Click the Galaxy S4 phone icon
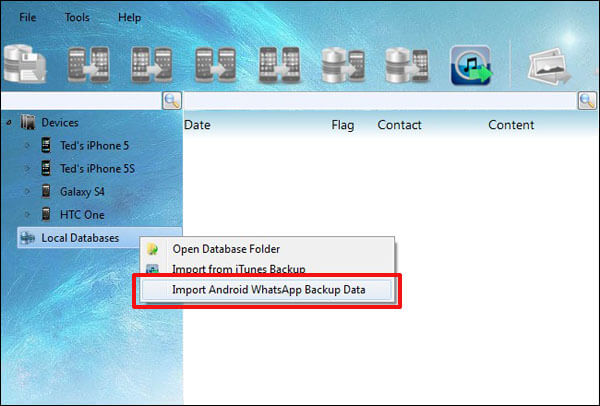The width and height of the screenshot is (600, 406). click(x=46, y=191)
